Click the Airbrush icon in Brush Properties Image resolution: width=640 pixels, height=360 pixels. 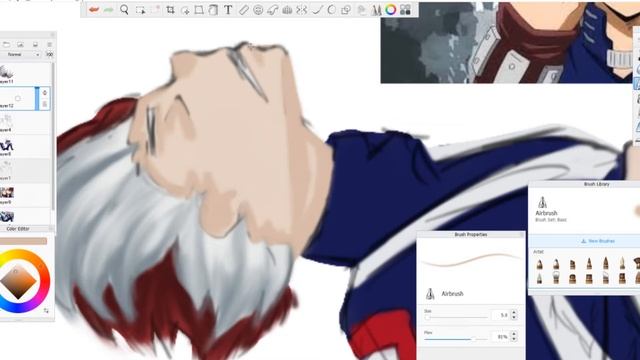pyautogui.click(x=430, y=293)
